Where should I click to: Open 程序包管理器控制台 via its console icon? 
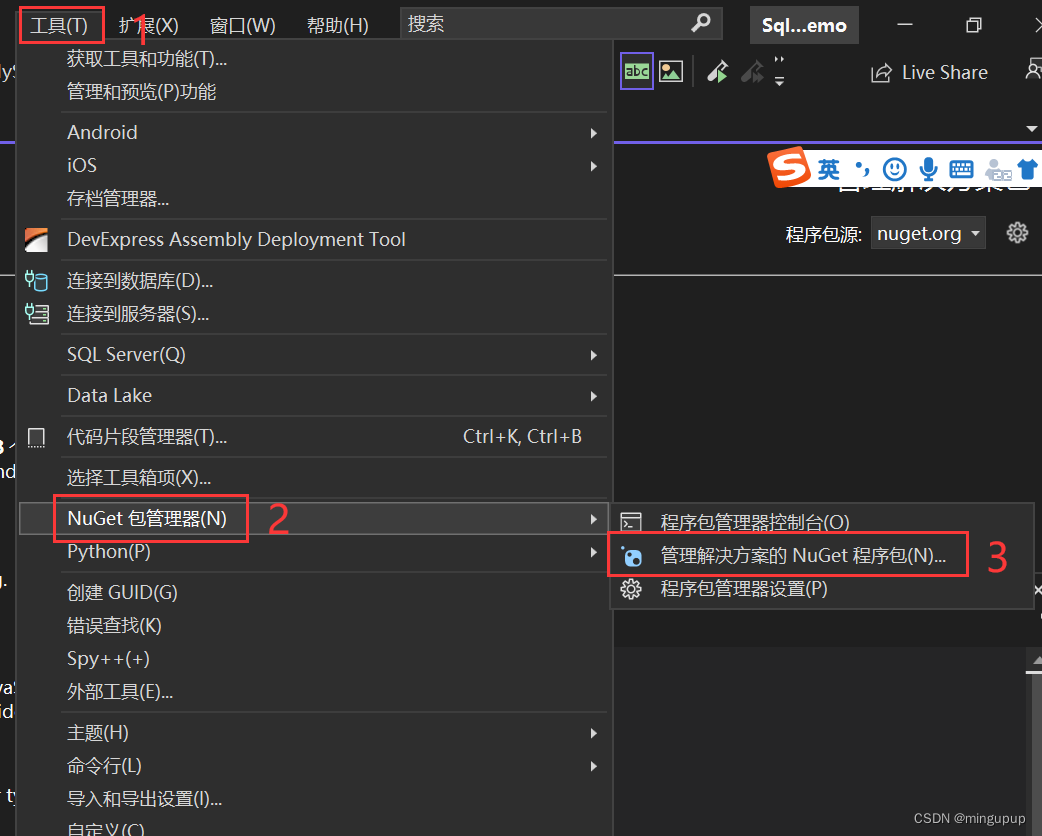coord(631,520)
